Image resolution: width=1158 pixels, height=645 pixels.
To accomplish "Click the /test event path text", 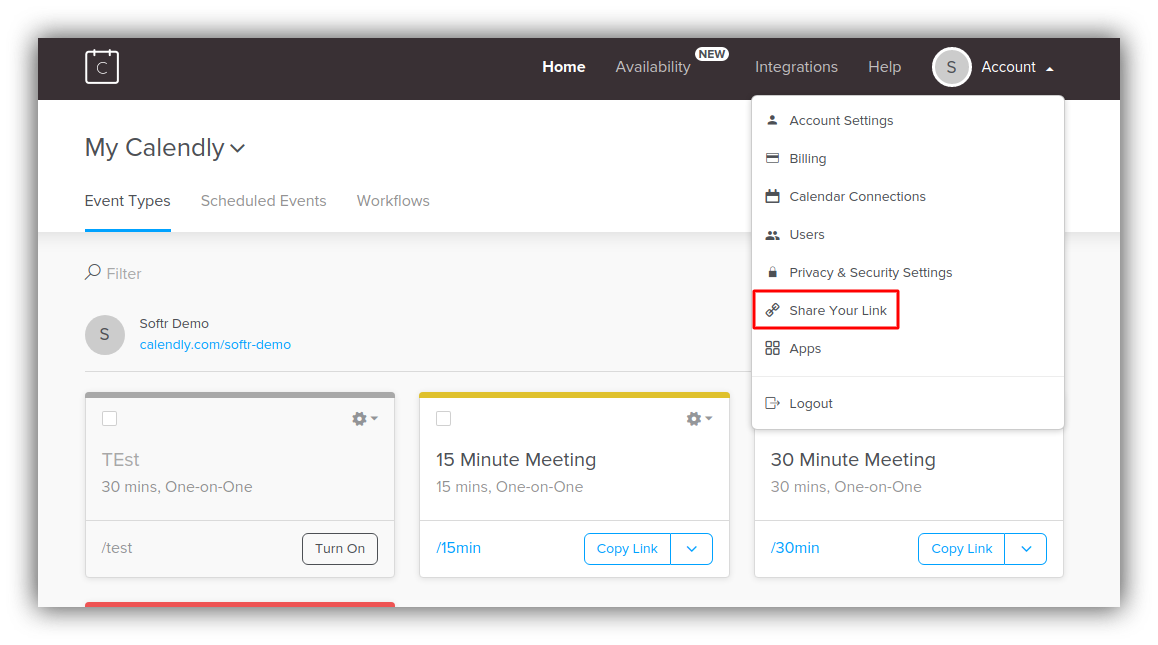I will 117,548.
